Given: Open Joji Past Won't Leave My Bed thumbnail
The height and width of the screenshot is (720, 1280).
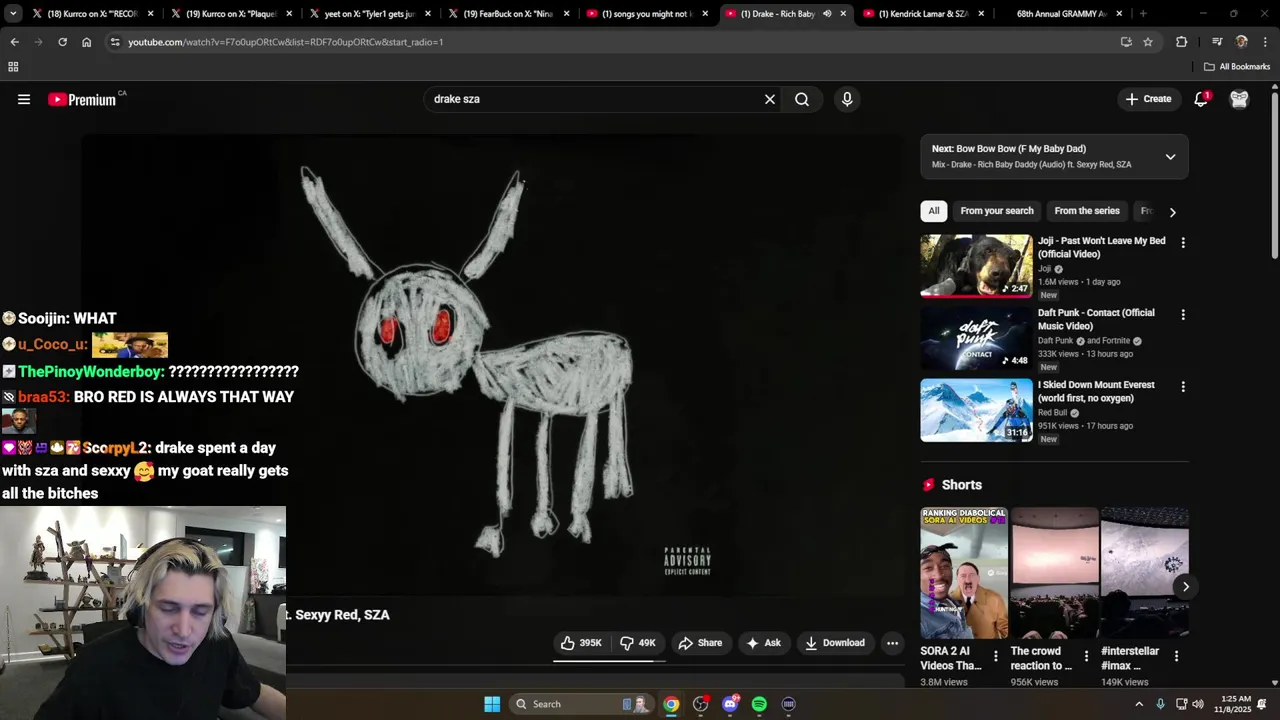Looking at the screenshot, I should [x=976, y=266].
